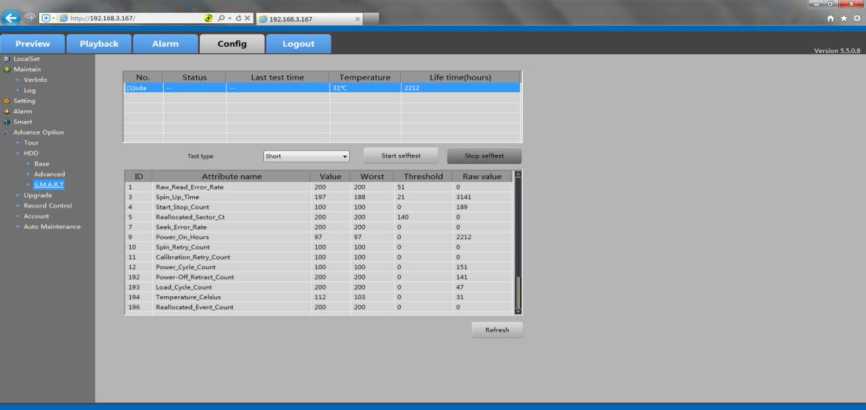
Task: Click the search magnifier in address bar
Action: pyautogui.click(x=219, y=18)
